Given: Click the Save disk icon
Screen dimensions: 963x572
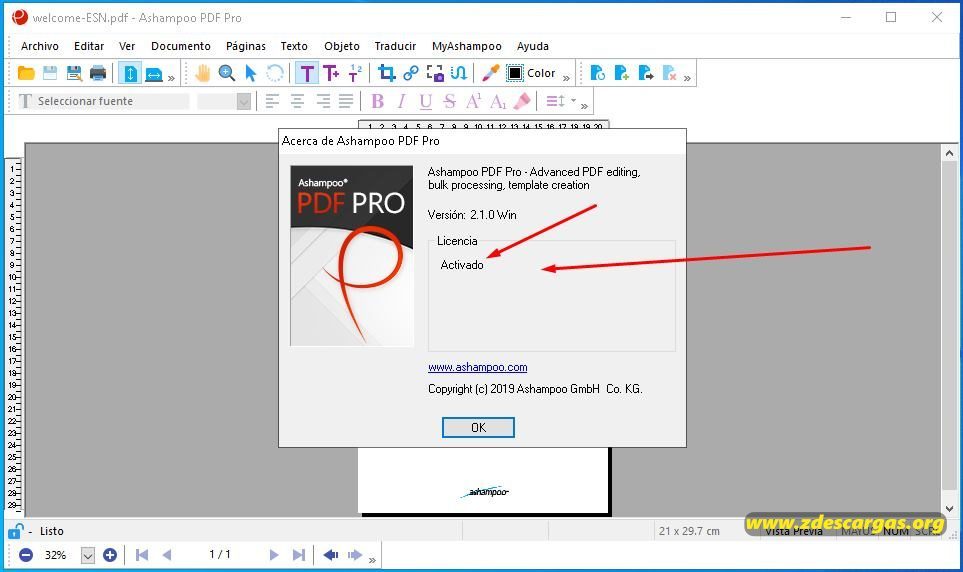Looking at the screenshot, I should 50,73.
